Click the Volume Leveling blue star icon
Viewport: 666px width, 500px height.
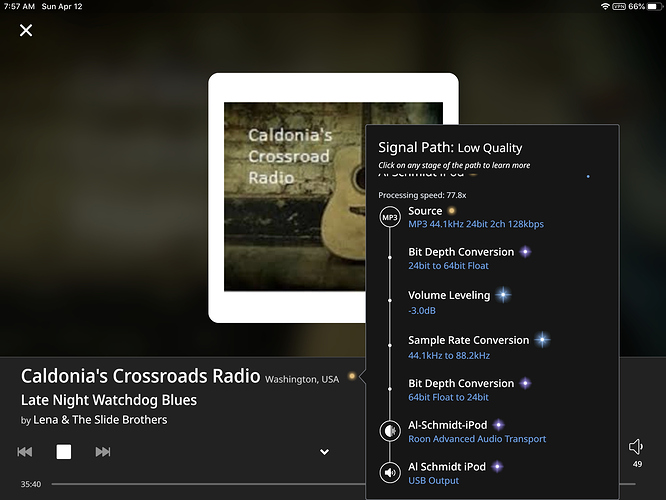pyautogui.click(x=503, y=295)
